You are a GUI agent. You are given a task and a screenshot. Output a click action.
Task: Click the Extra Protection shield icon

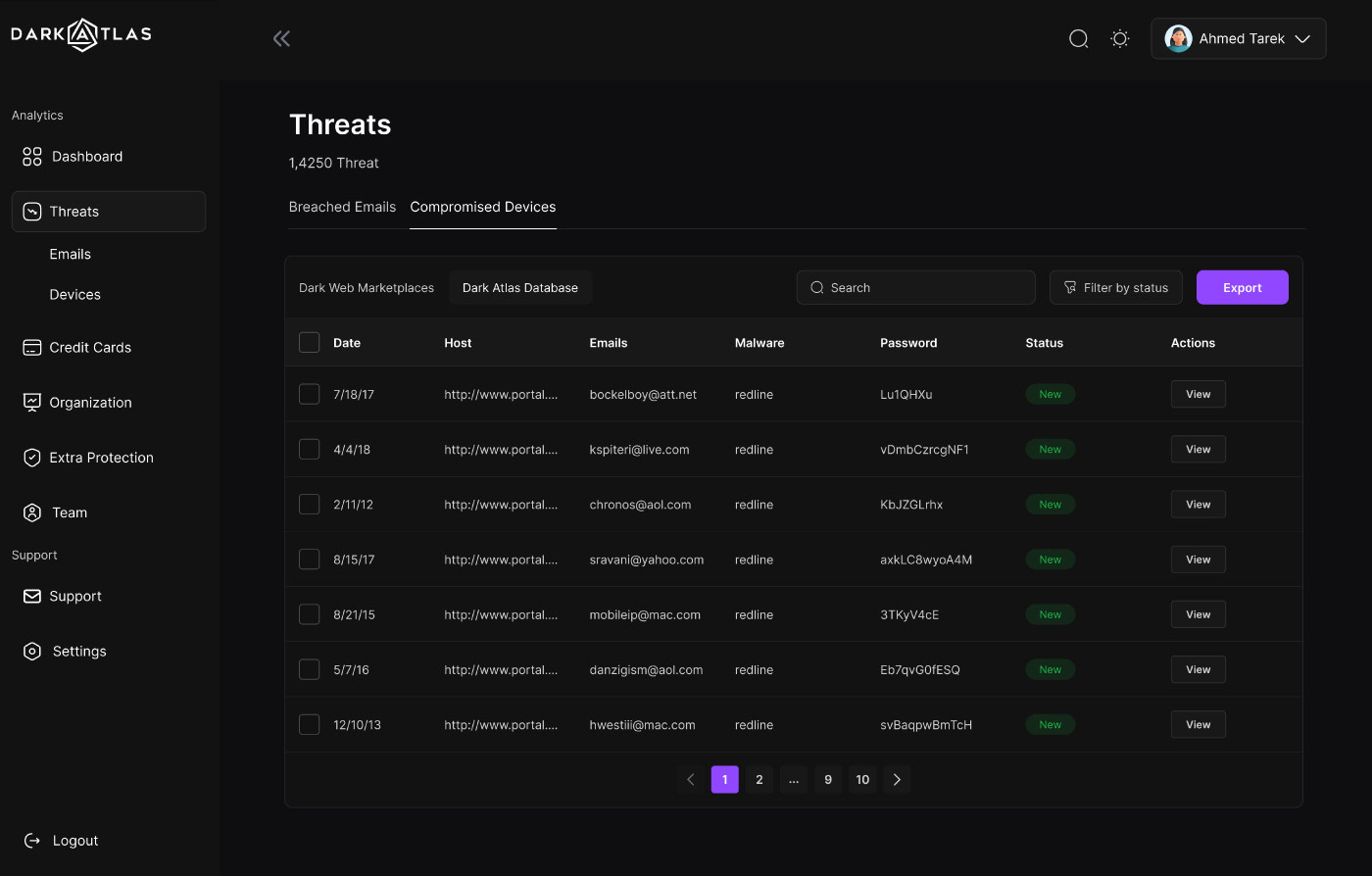coord(30,457)
